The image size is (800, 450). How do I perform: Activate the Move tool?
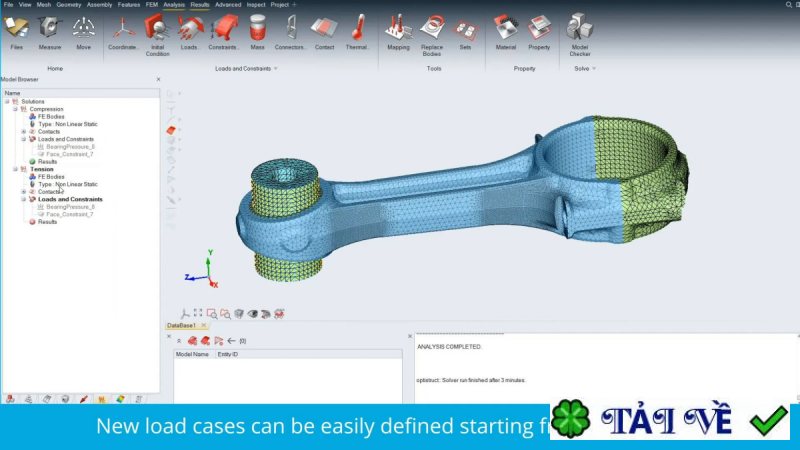click(83, 33)
